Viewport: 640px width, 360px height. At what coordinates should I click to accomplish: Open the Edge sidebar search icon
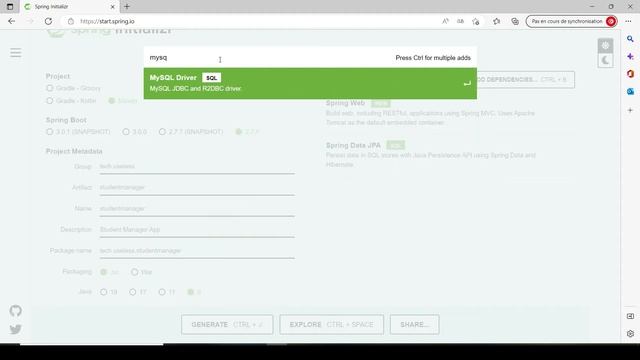(630, 39)
